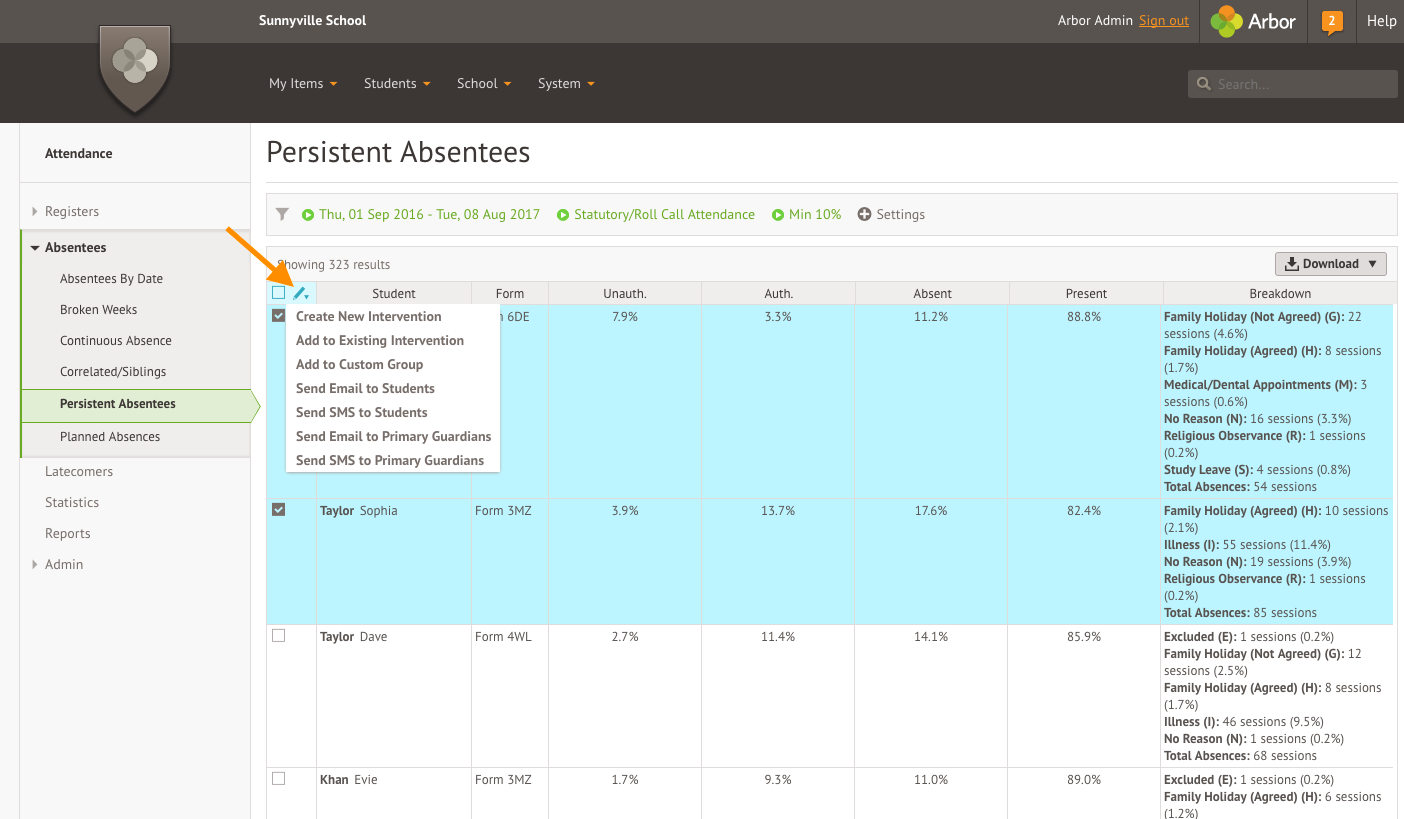
Task: Open the filter Settings link
Action: click(900, 215)
